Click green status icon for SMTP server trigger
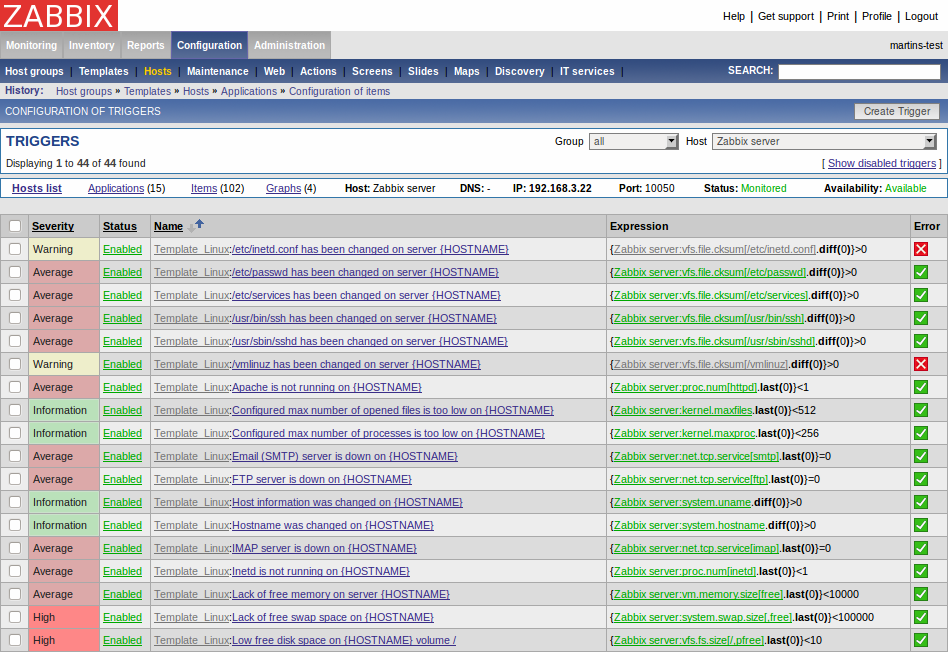Image resolution: width=948 pixels, height=652 pixels. pos(921,456)
